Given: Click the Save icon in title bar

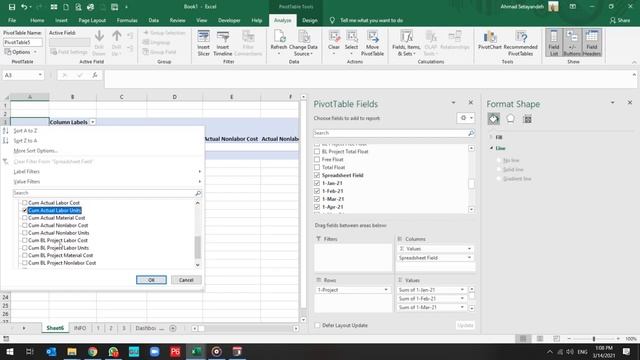Looking at the screenshot, I should pos(12,7).
